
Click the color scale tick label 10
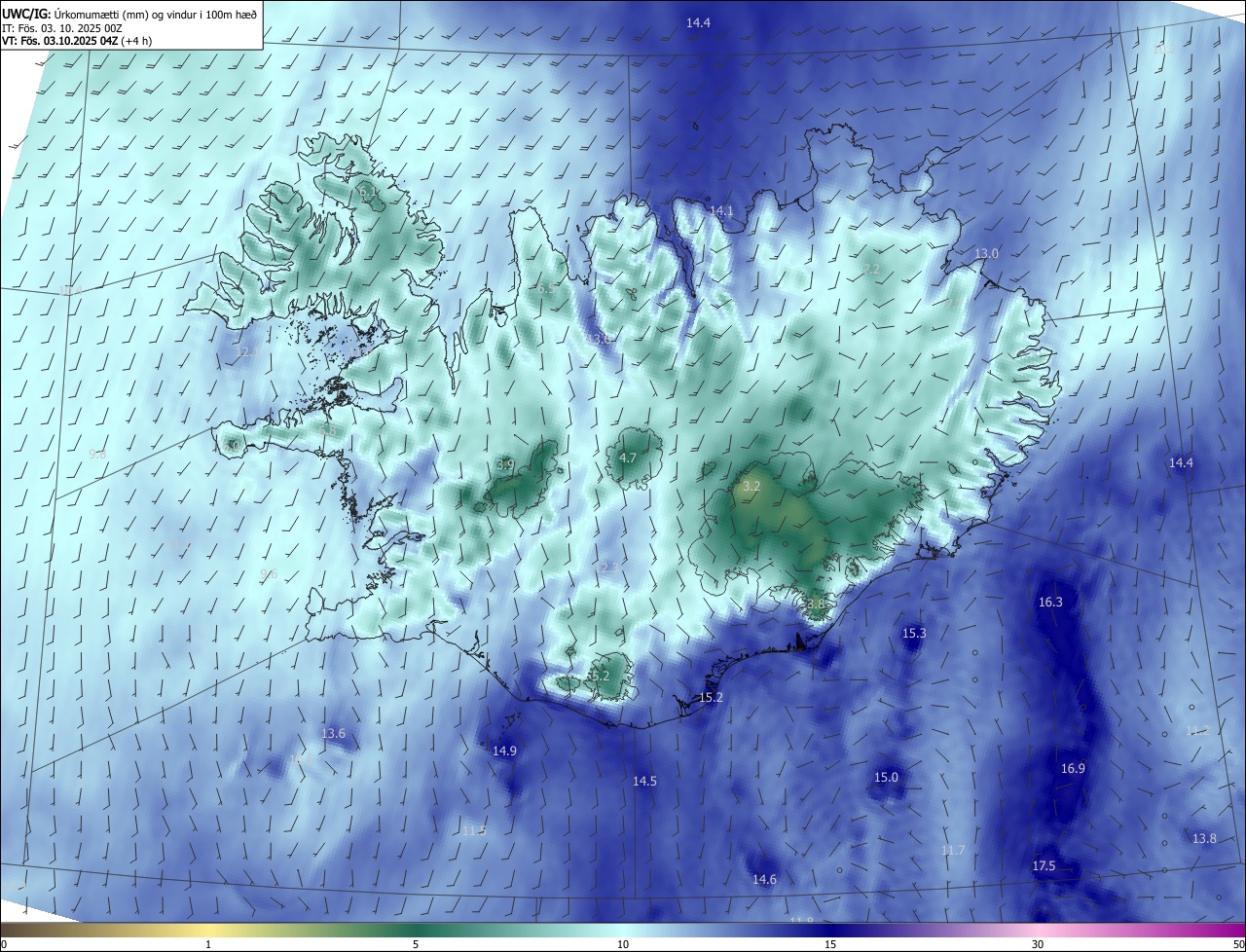click(x=623, y=944)
